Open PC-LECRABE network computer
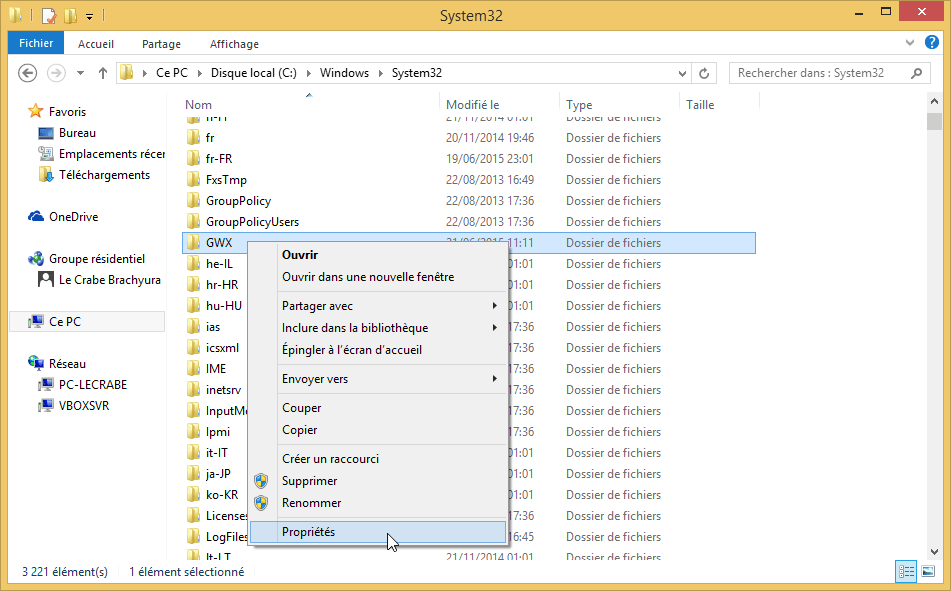 pyautogui.click(x=93, y=385)
